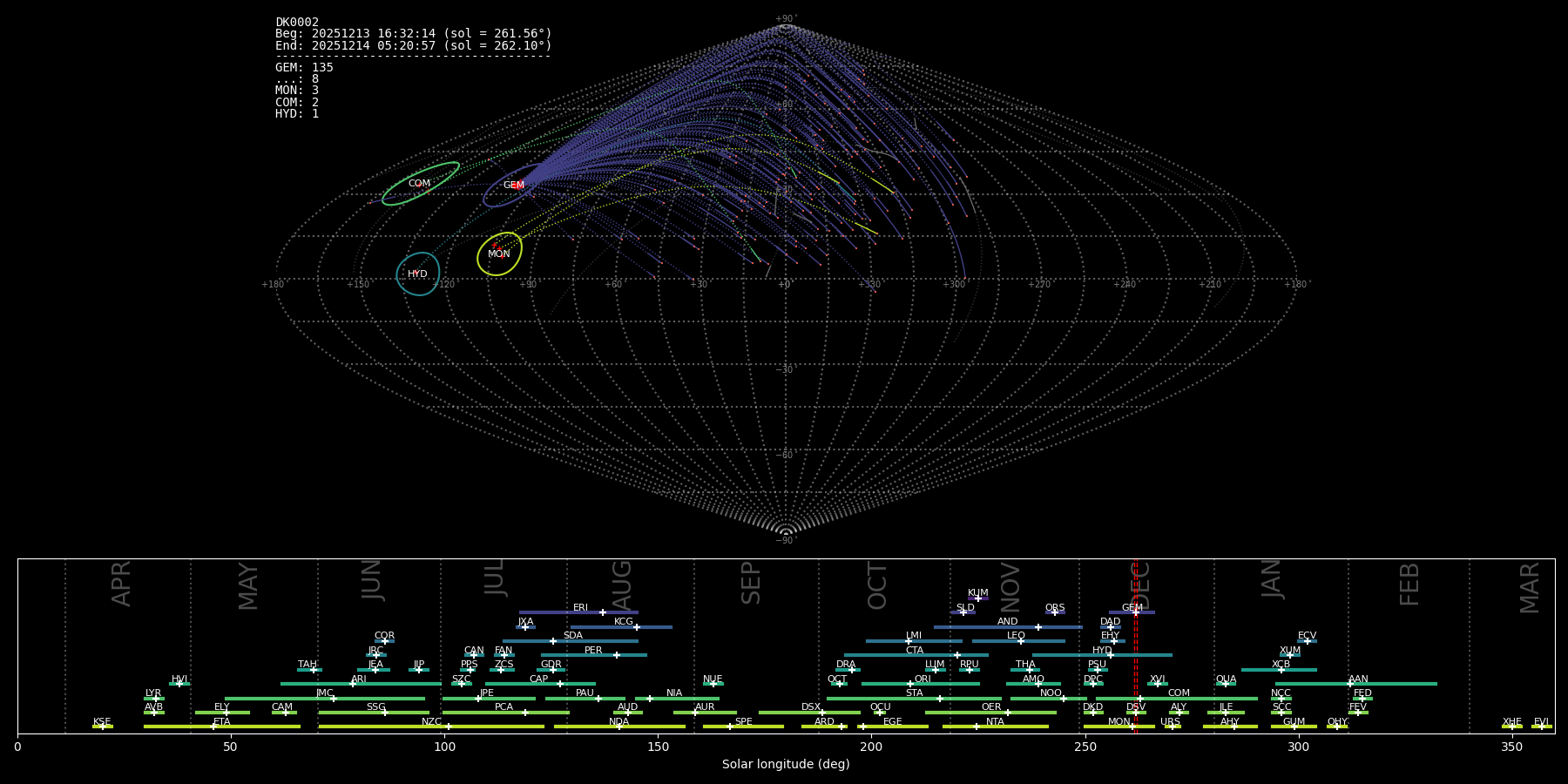Click the LEO shower peak marker

coord(1021,641)
